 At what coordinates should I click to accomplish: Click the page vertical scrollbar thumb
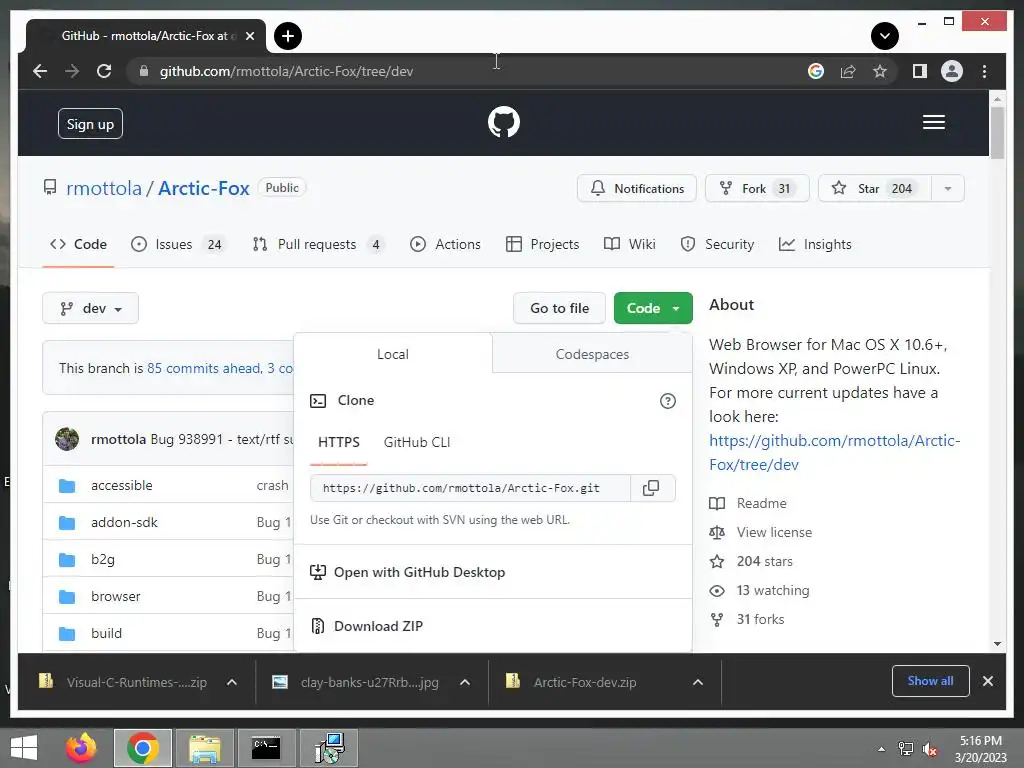[x=997, y=133]
